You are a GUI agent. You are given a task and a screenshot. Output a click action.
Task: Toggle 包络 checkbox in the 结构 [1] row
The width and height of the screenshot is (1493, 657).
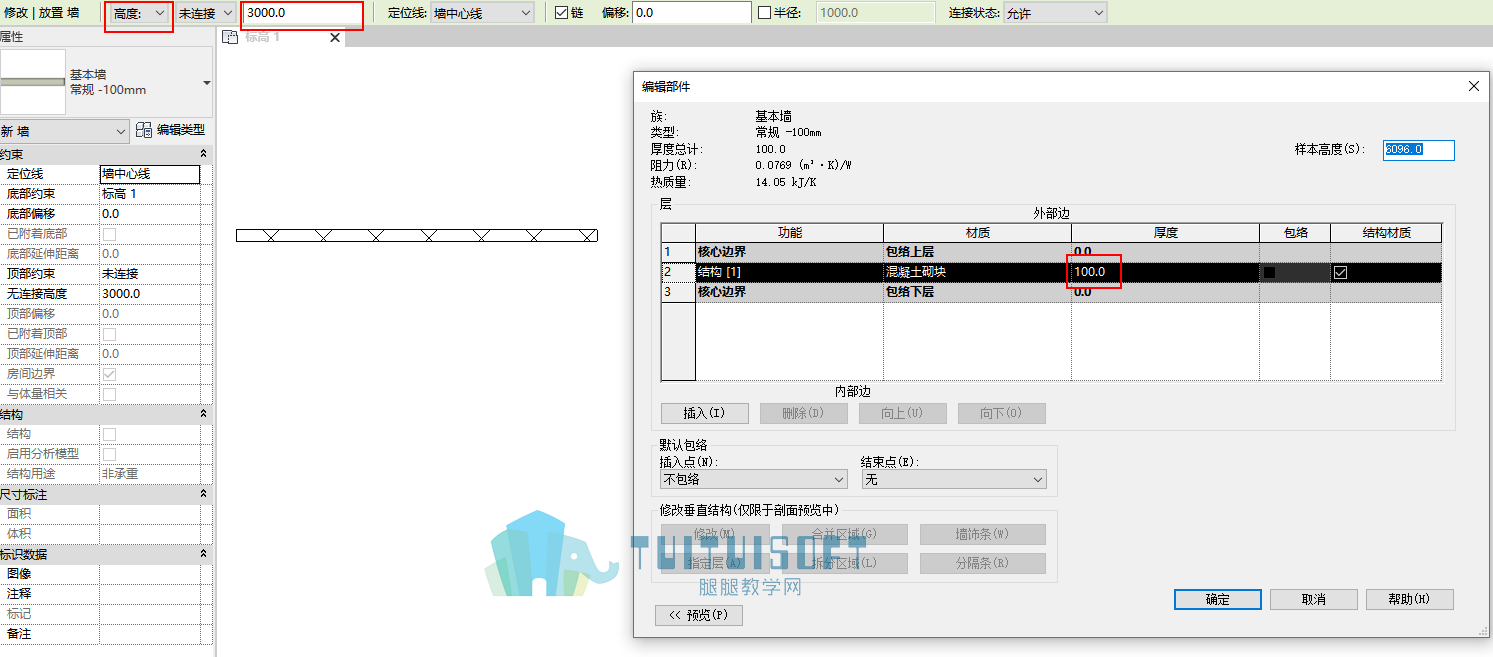click(1270, 272)
